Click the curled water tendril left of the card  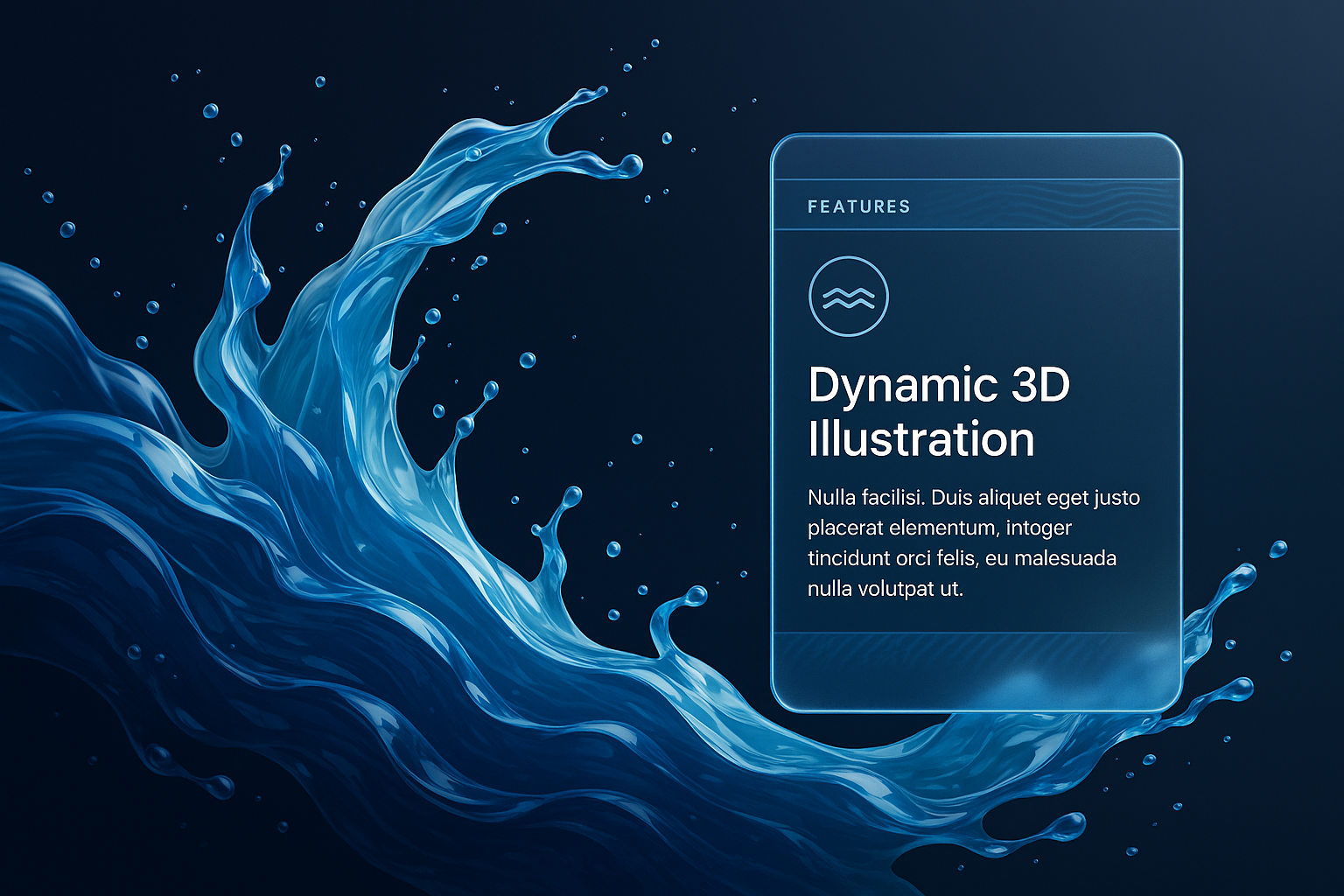tap(678, 612)
